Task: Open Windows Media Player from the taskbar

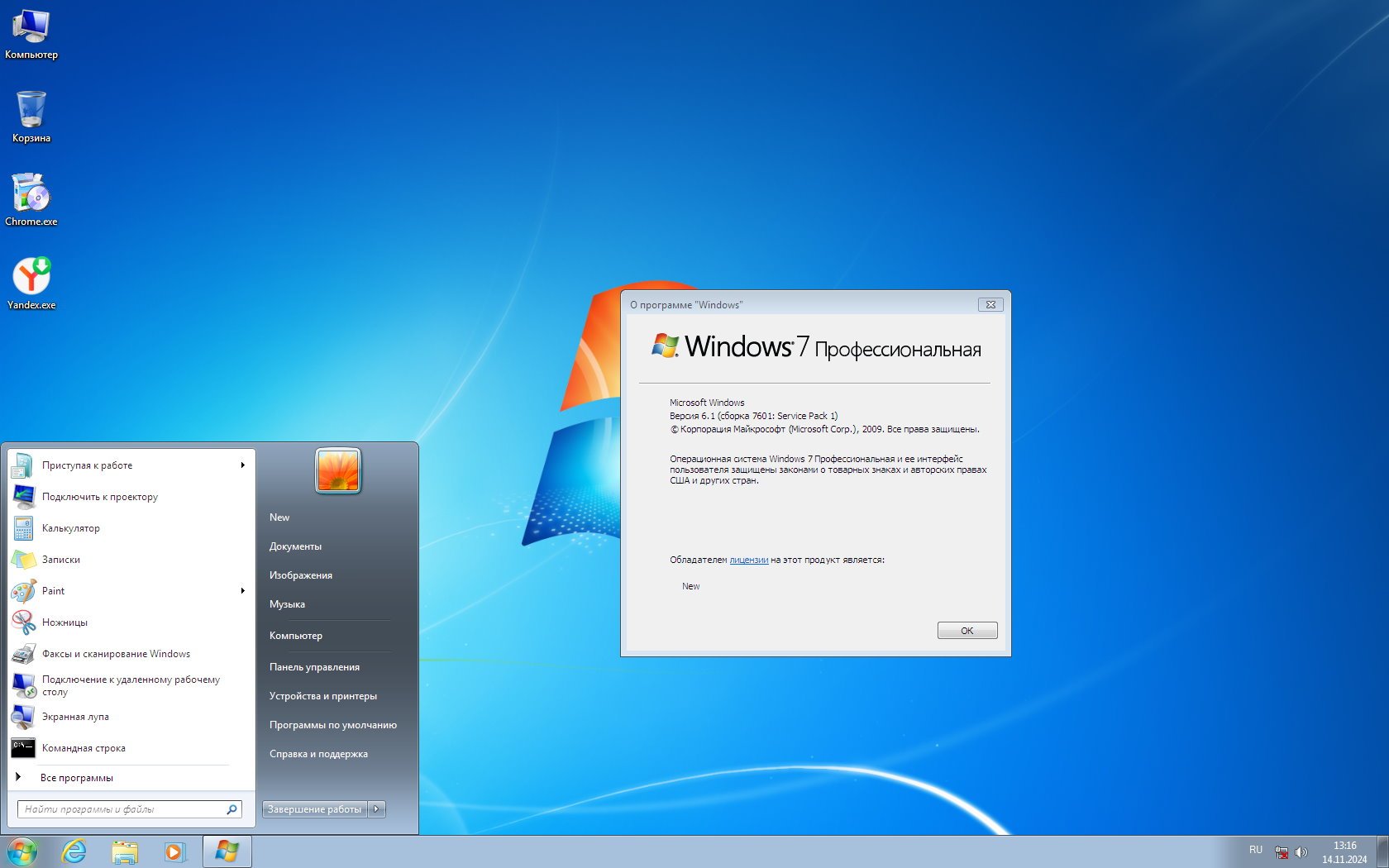Action: pyautogui.click(x=175, y=851)
